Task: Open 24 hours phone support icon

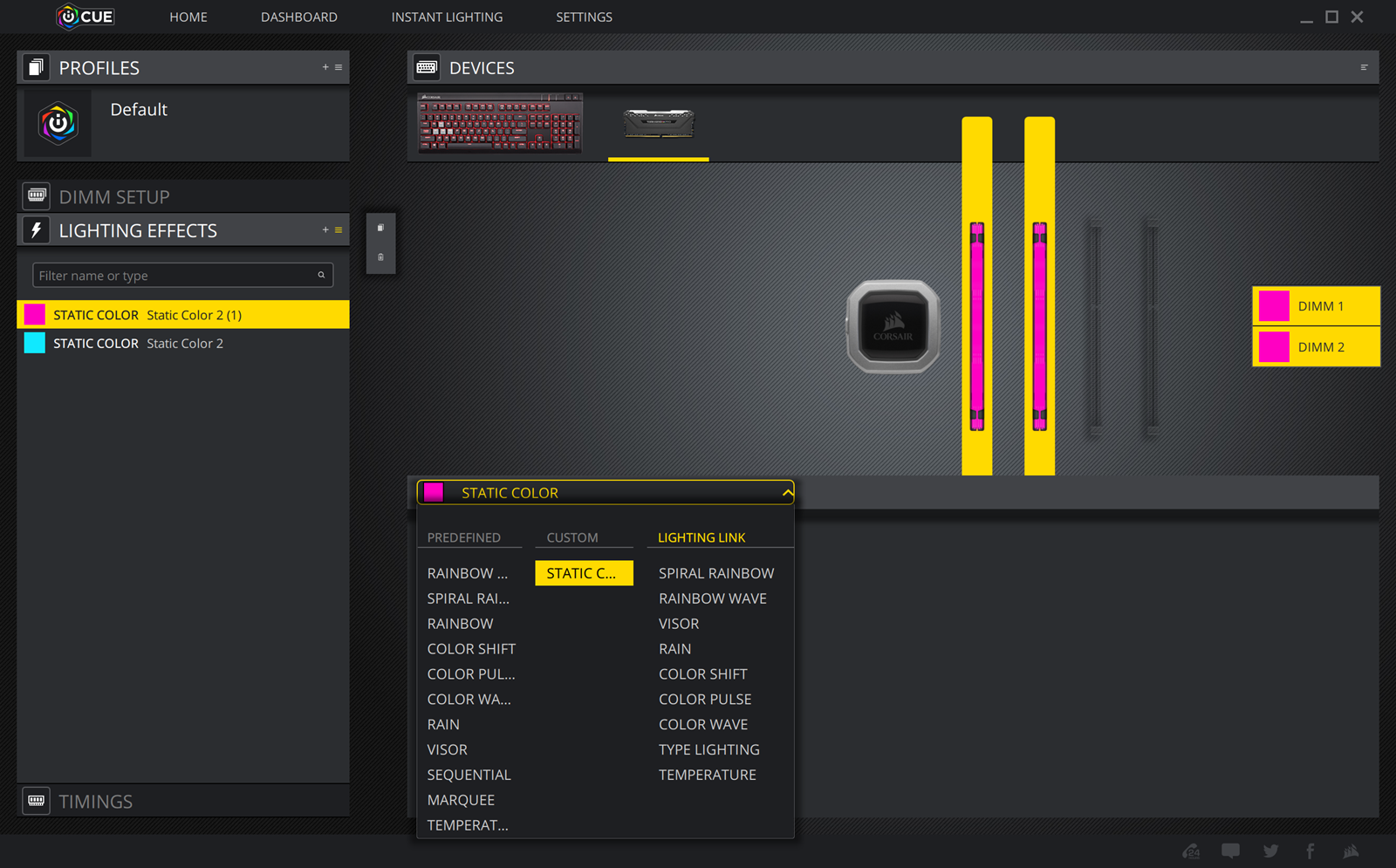Action: tap(1191, 851)
